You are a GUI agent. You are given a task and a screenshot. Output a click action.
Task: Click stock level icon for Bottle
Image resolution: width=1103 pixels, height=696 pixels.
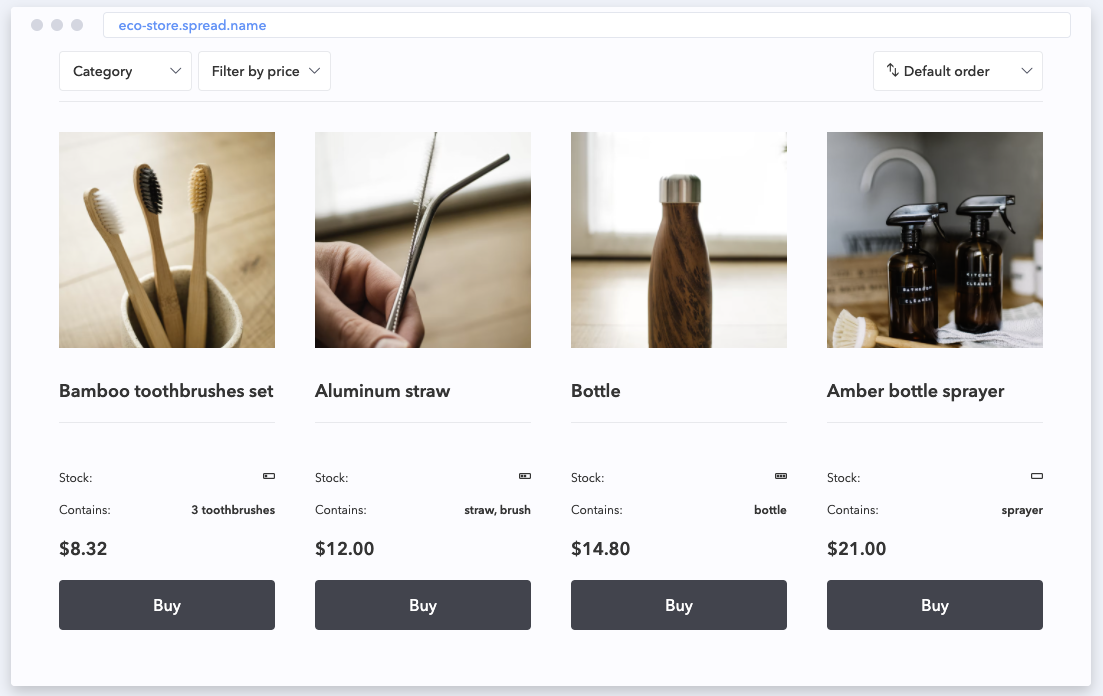click(781, 476)
